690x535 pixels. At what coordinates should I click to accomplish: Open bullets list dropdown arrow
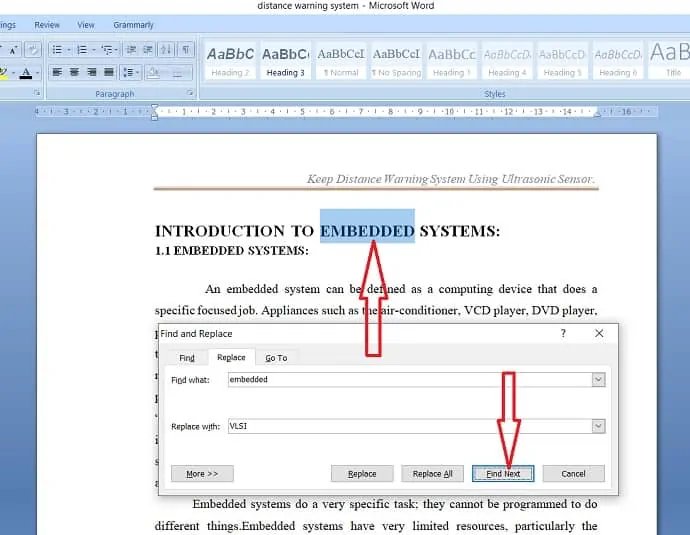69,50
